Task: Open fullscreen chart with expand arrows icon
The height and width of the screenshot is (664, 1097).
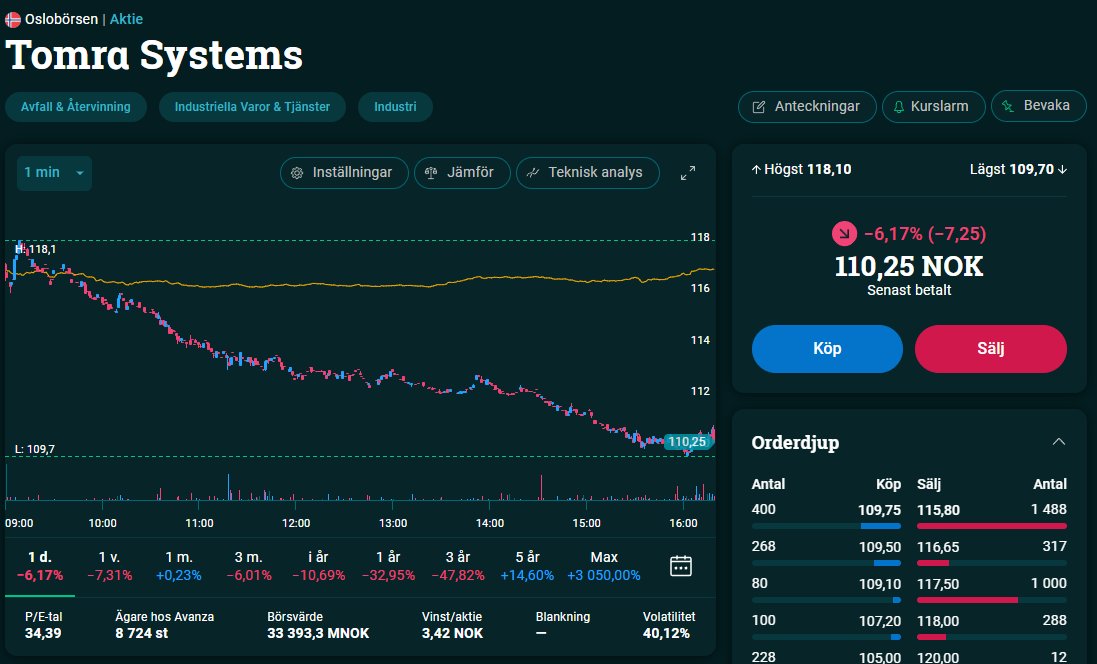Action: click(x=688, y=173)
